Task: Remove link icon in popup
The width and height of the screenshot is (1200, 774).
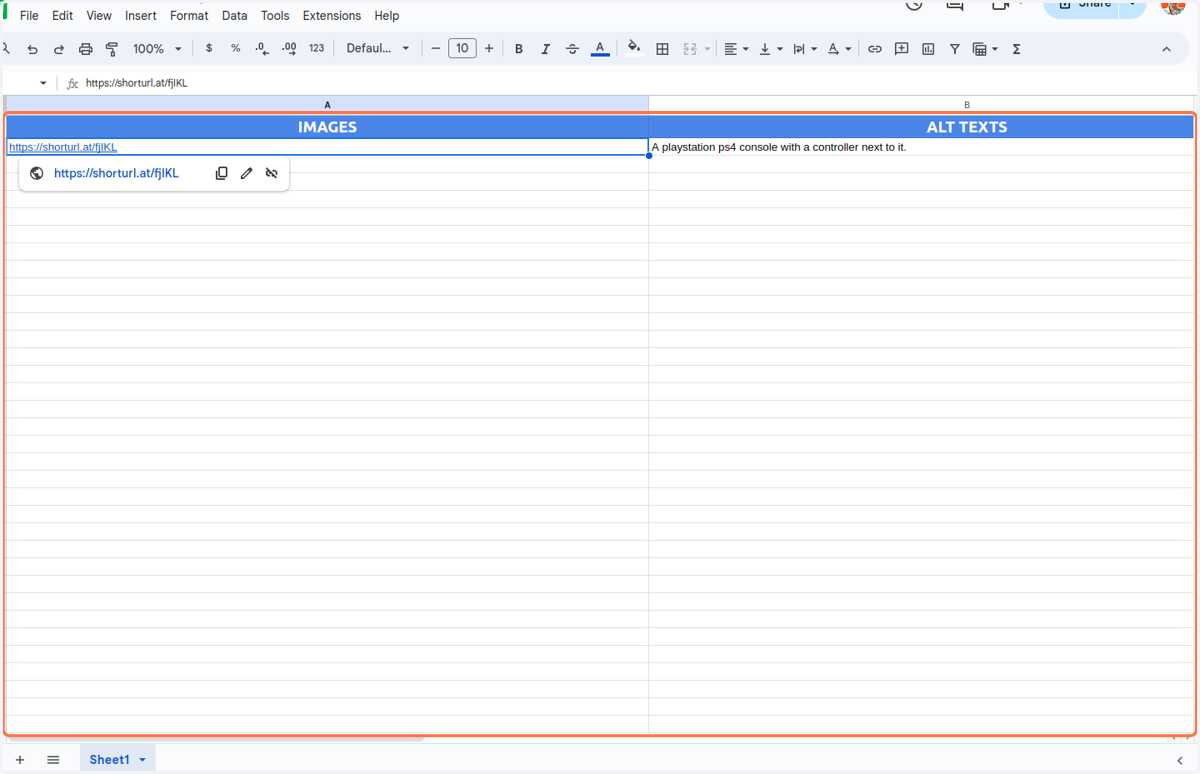Action: 271,173
